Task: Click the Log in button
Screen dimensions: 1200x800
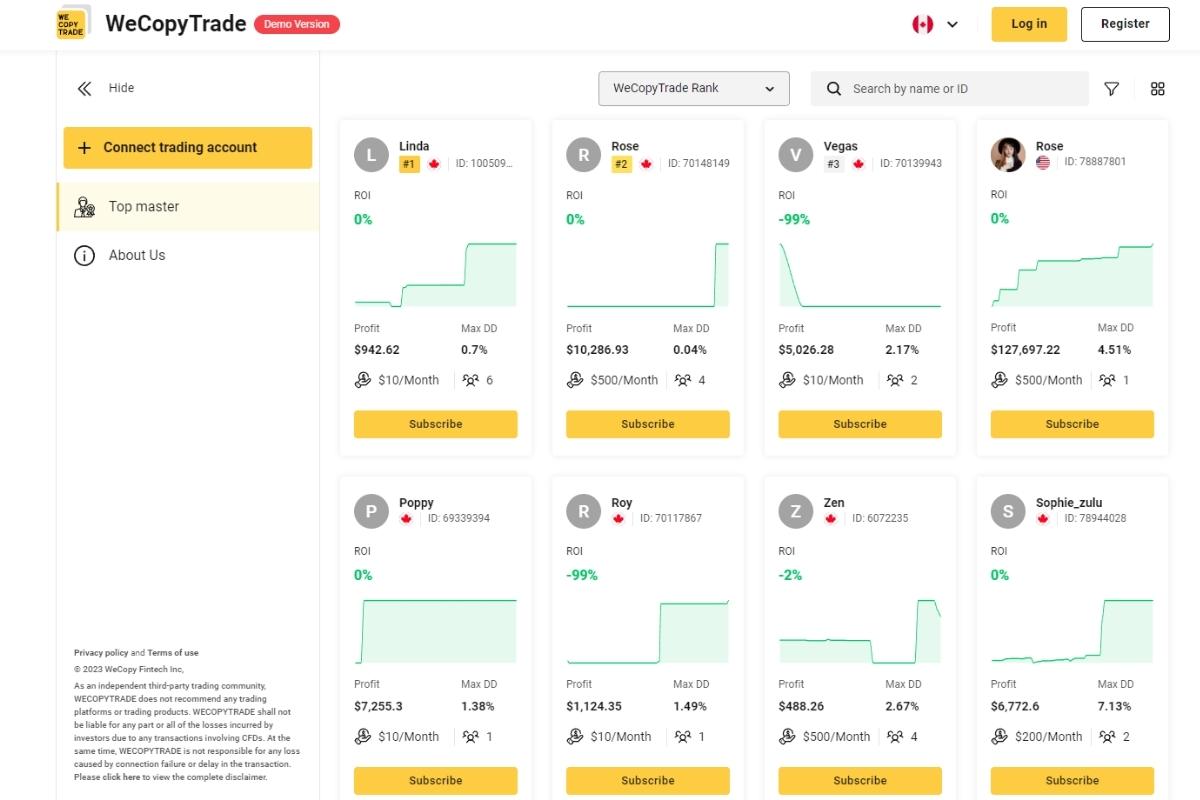Action: click(1029, 24)
